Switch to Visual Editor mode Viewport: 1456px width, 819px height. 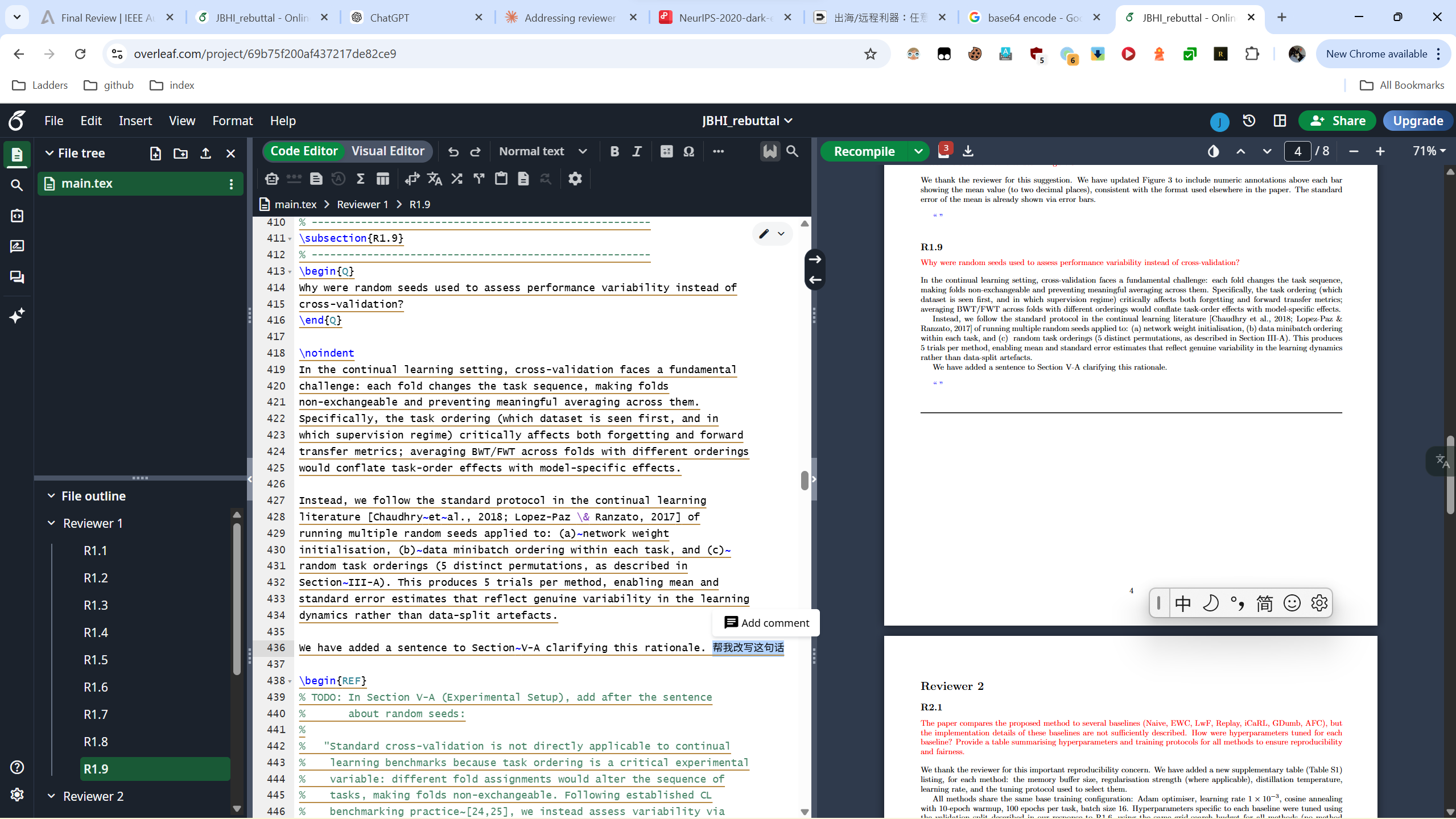click(387, 151)
